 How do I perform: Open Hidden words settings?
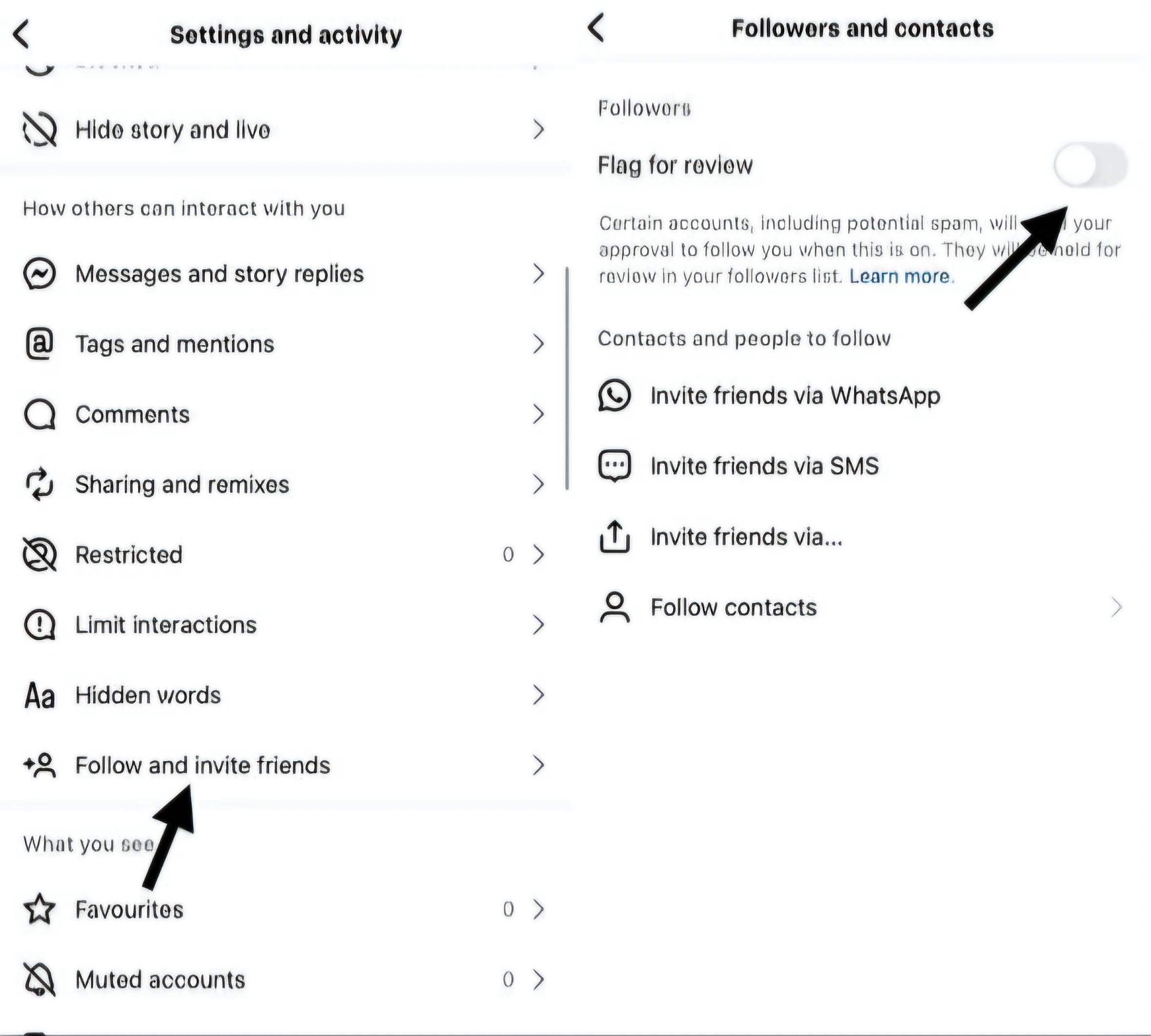tap(148, 695)
